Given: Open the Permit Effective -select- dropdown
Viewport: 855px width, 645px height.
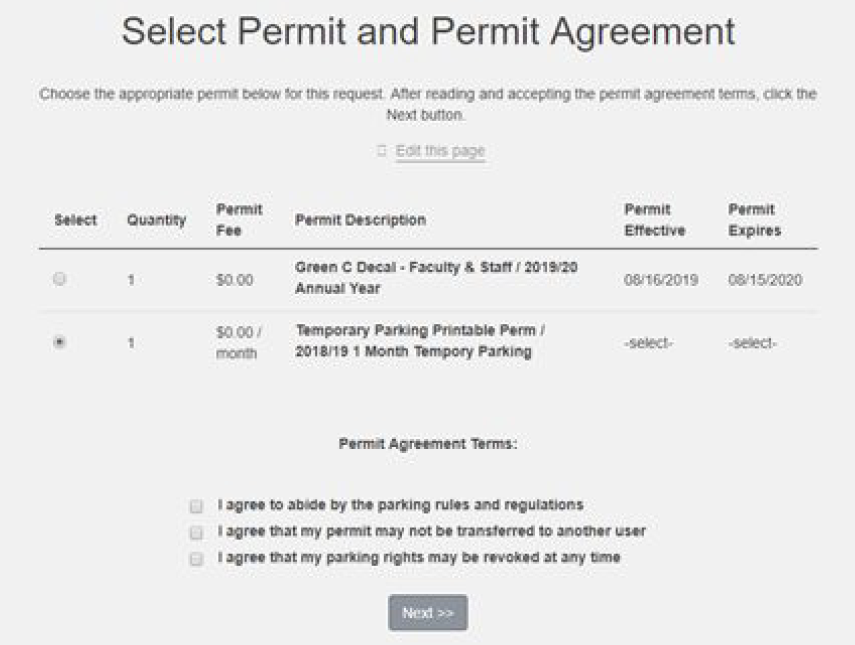Looking at the screenshot, I should coord(649,343).
